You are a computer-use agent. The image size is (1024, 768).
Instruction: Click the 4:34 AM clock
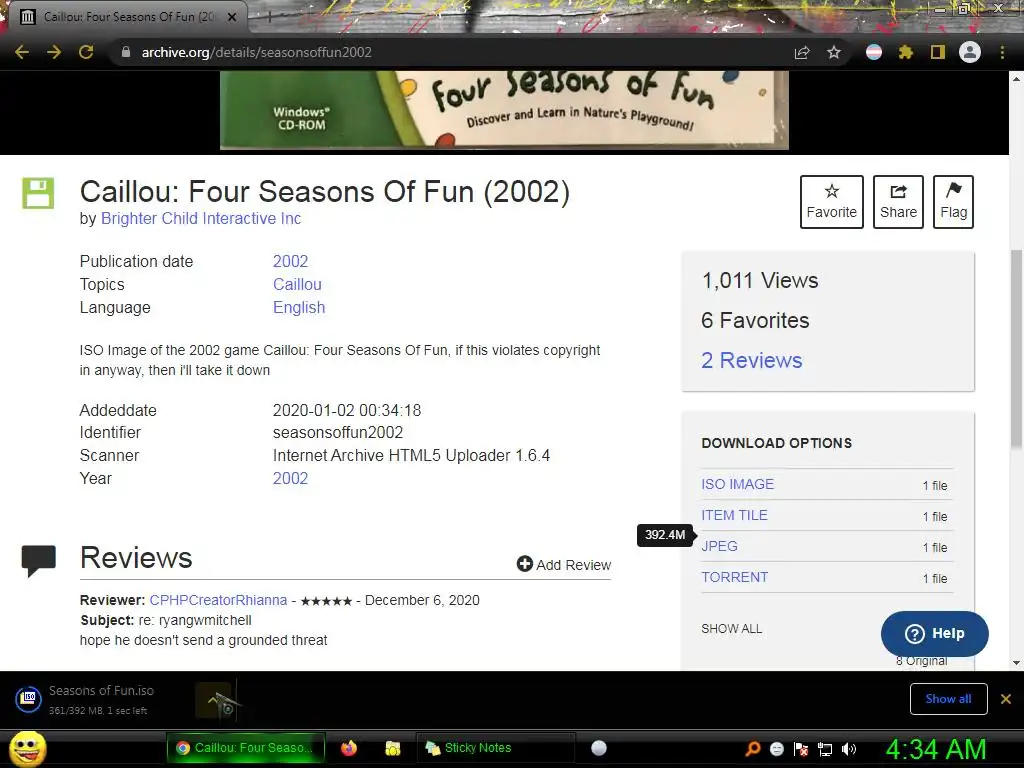(936, 749)
